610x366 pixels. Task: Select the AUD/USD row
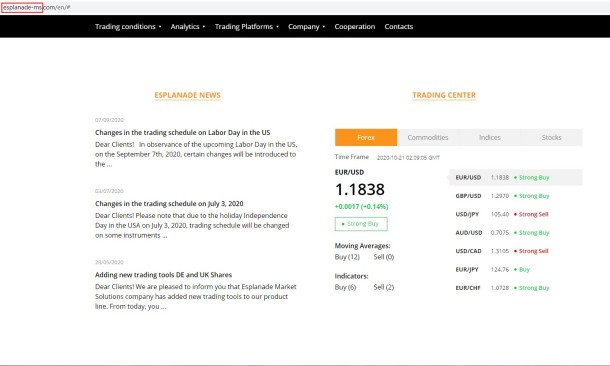click(x=516, y=233)
